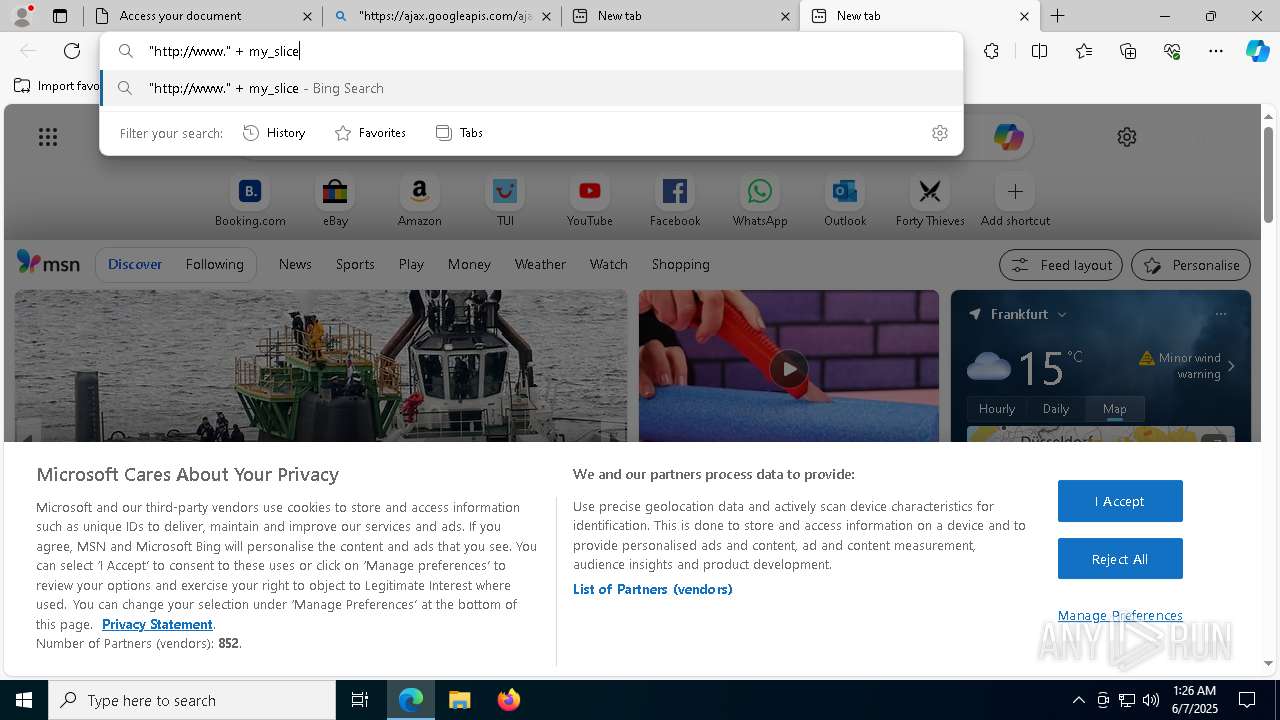Open Task View on the taskbar
1280x720 pixels.
(360, 700)
